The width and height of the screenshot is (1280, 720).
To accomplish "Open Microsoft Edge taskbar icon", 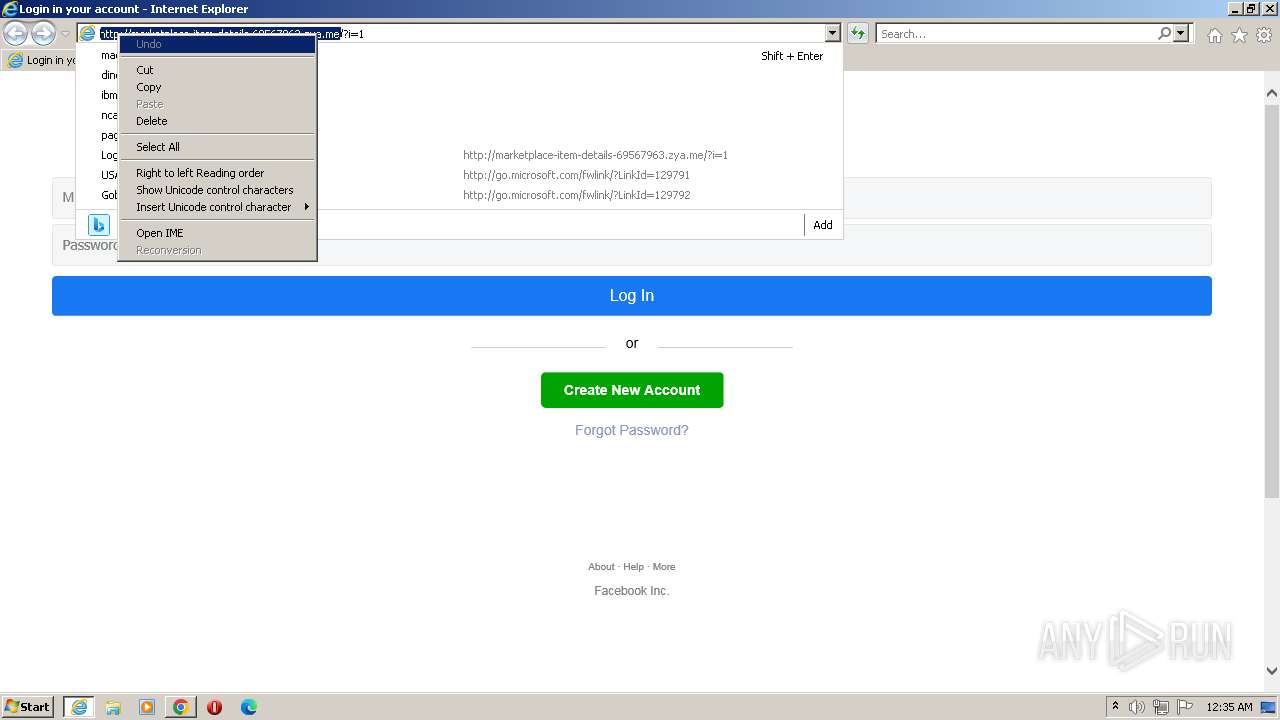I will point(249,707).
